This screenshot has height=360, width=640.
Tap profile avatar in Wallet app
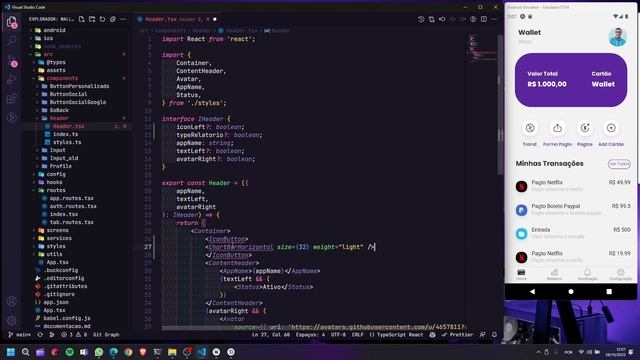click(618, 37)
